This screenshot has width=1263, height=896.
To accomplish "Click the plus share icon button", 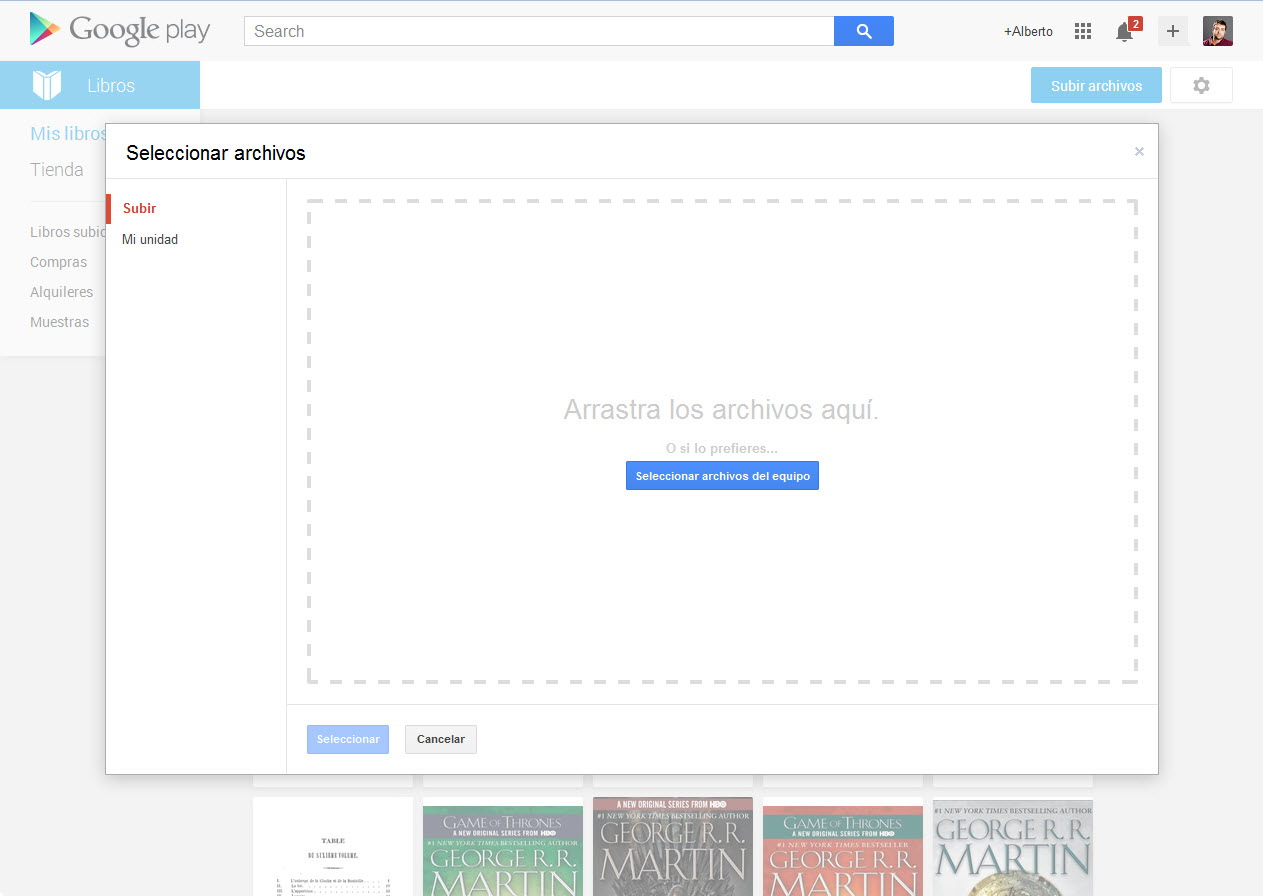I will coord(1173,31).
